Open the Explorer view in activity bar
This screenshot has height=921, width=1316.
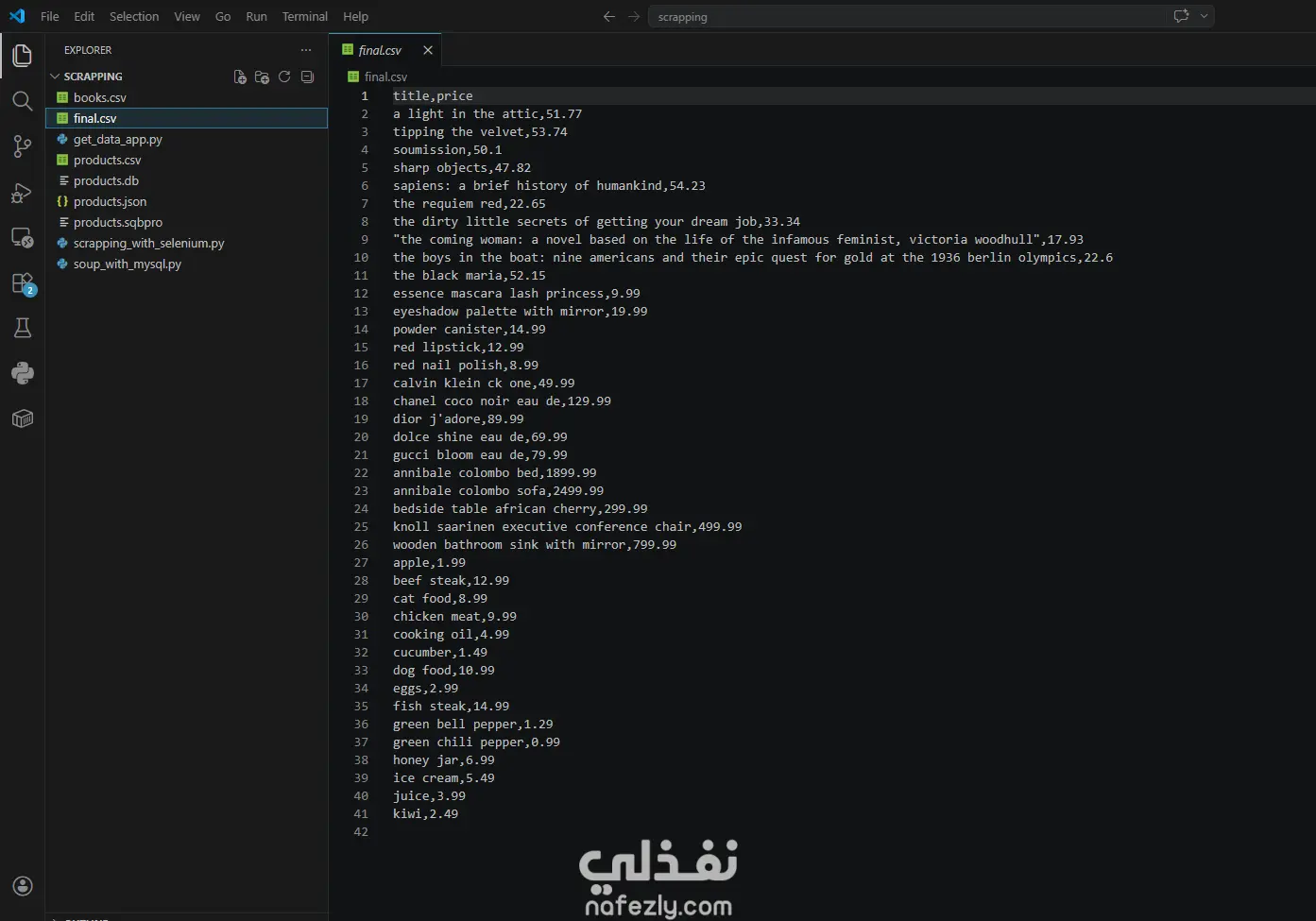tap(22, 56)
